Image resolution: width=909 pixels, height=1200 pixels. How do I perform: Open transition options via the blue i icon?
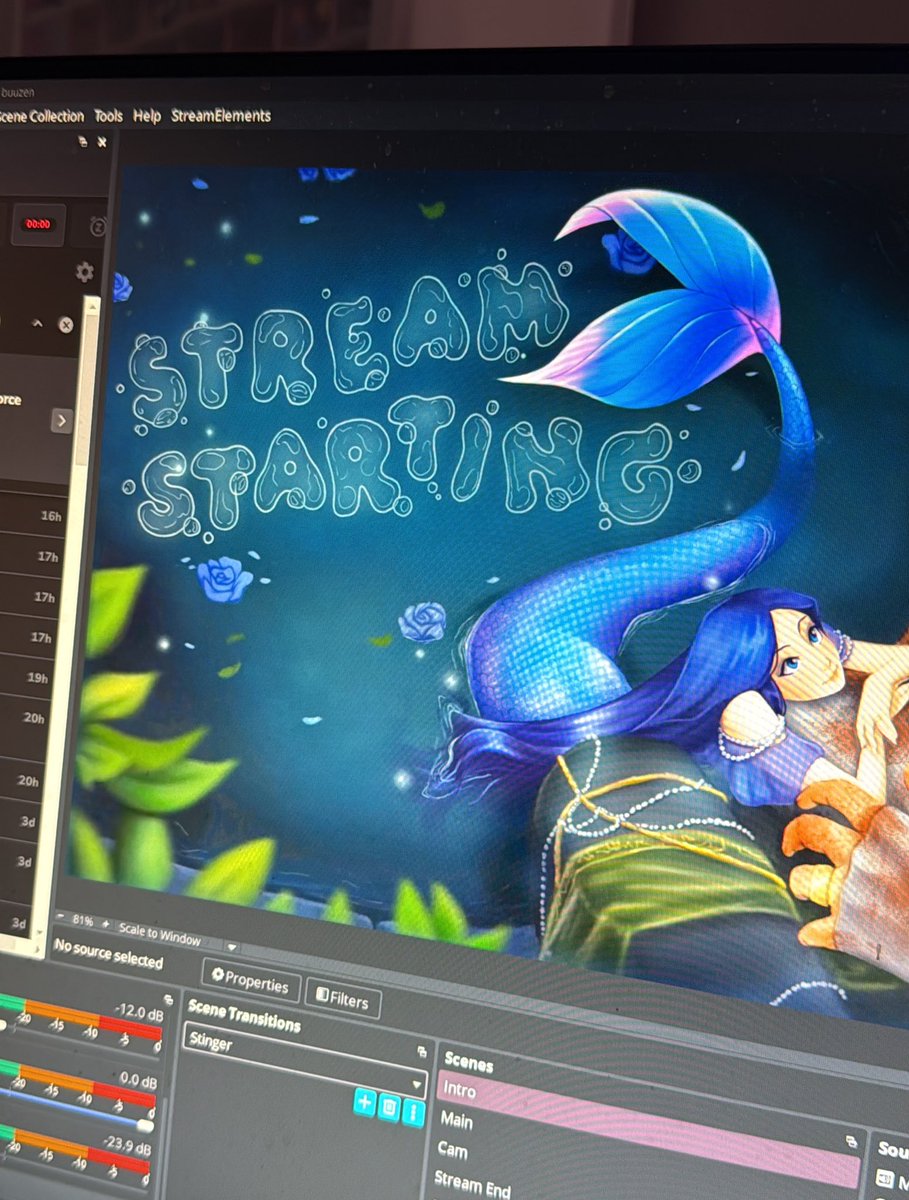tap(413, 1112)
